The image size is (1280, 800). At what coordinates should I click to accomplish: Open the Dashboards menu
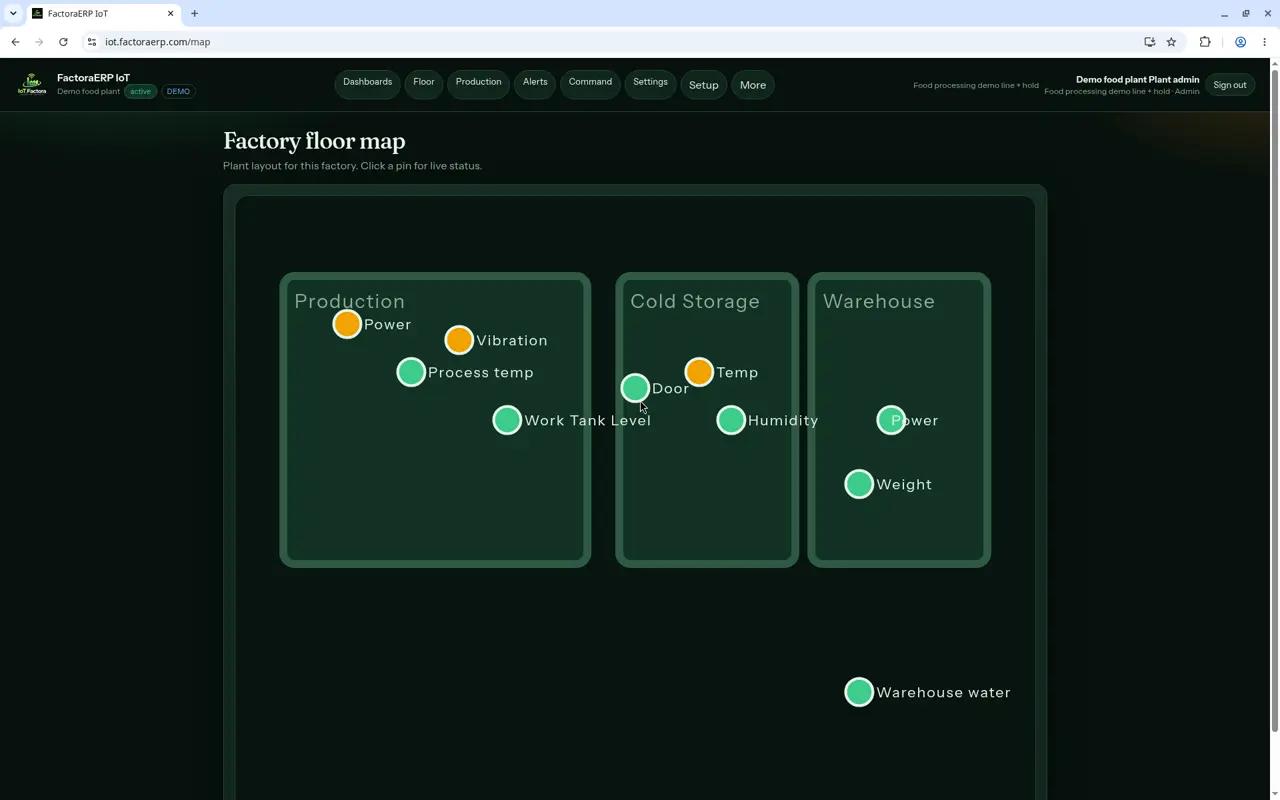[x=367, y=84]
